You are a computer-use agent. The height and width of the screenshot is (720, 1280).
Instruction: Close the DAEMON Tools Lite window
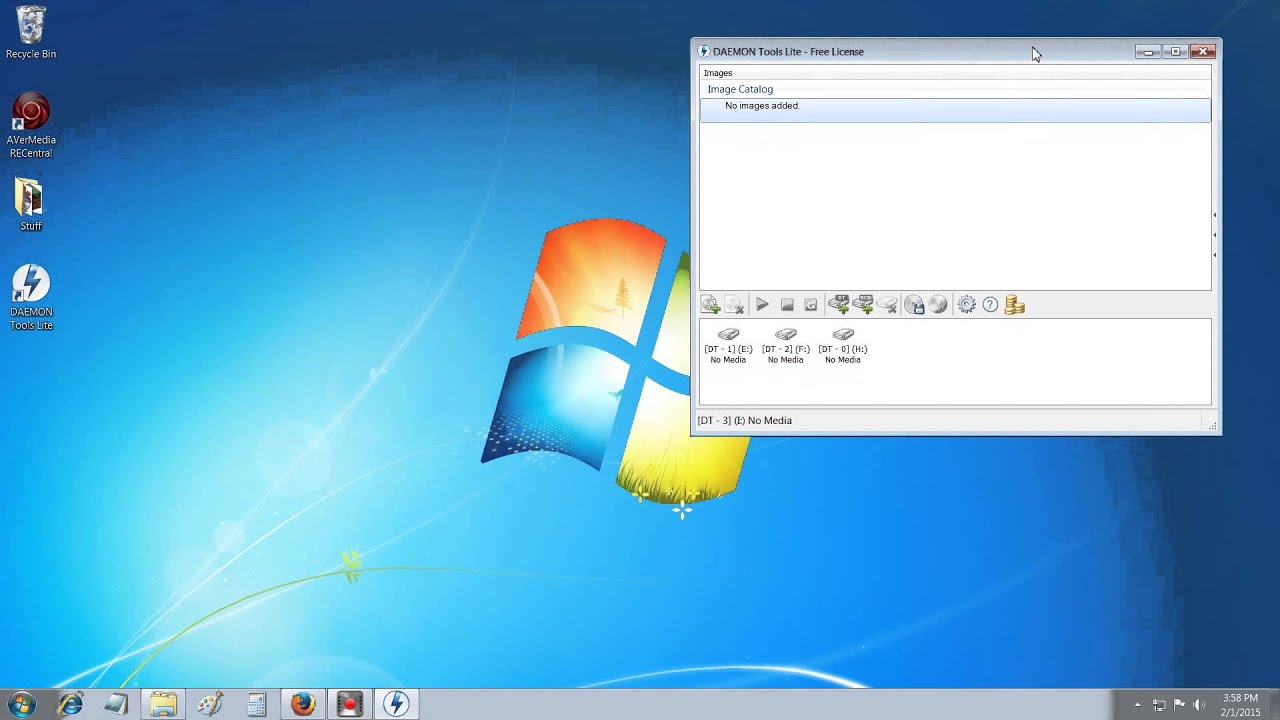[1203, 51]
